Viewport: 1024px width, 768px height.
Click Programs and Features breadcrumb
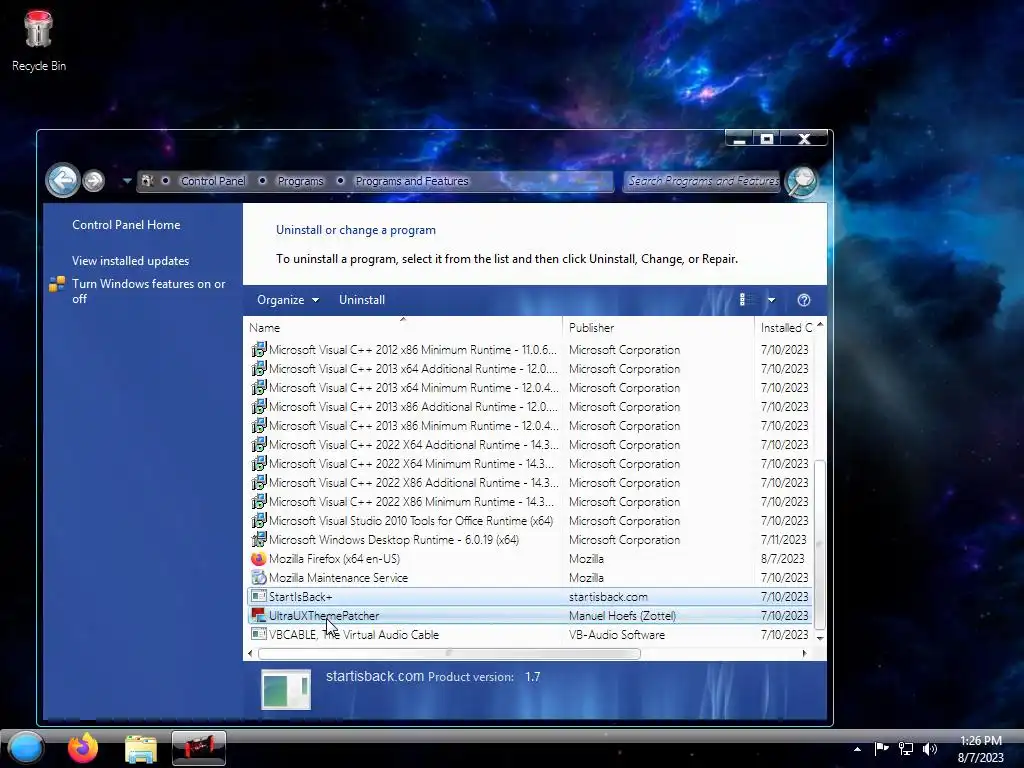[411, 181]
